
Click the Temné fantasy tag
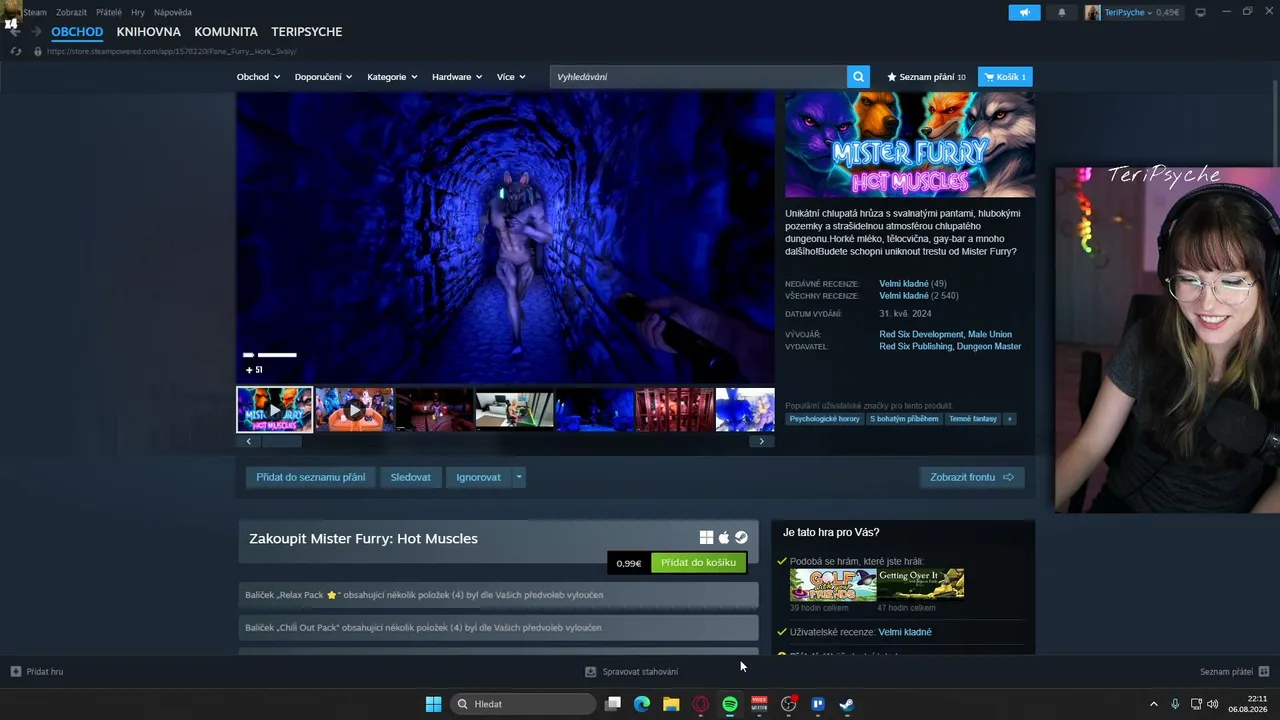tap(973, 419)
